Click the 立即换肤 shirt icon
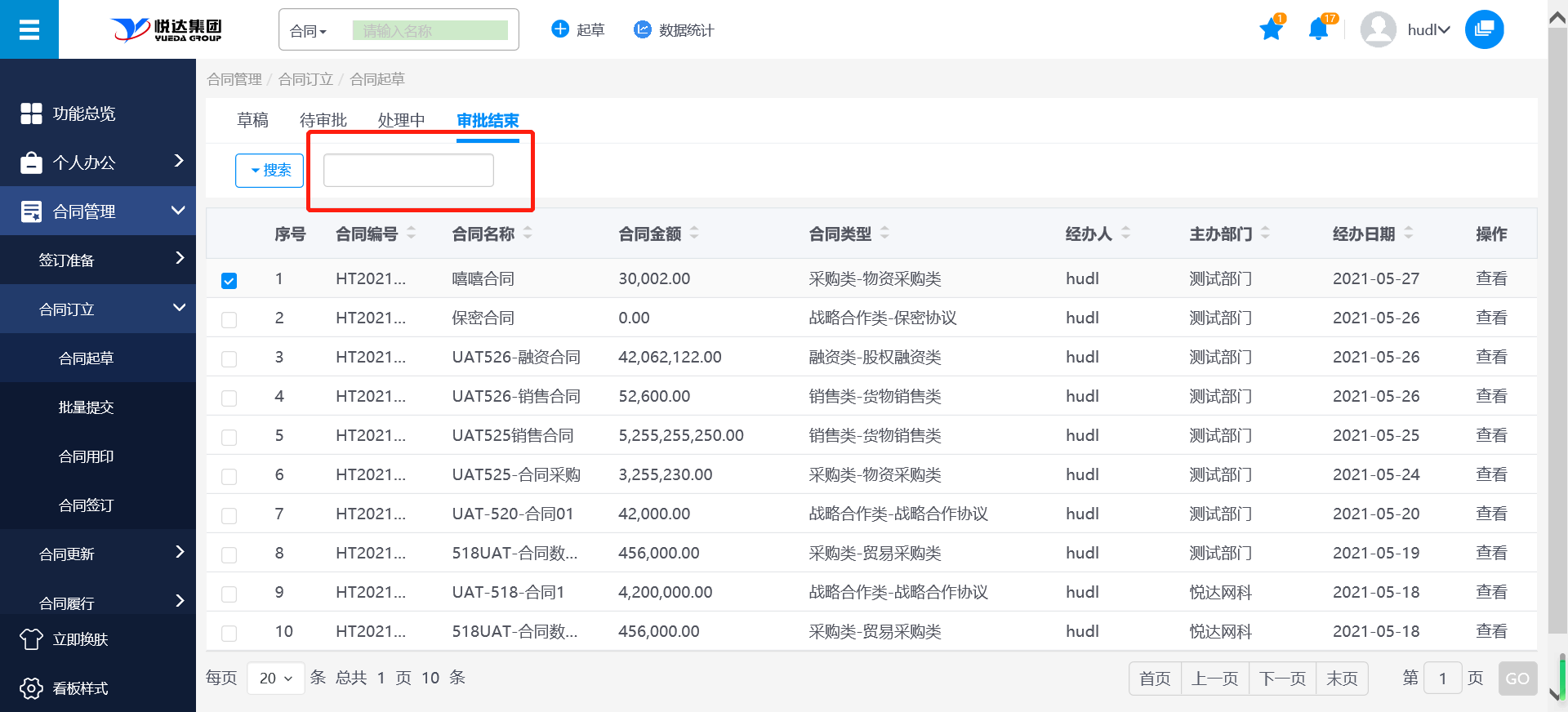This screenshot has height=712, width=1568. 31,639
